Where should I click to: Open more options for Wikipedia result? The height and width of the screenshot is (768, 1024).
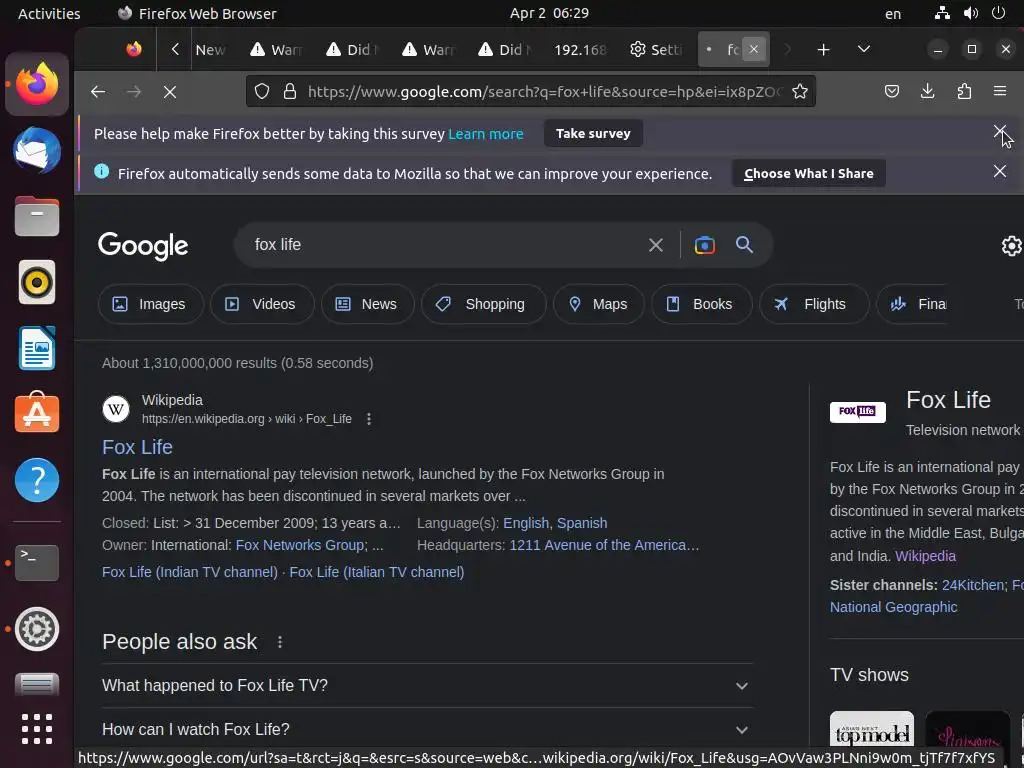(x=369, y=419)
